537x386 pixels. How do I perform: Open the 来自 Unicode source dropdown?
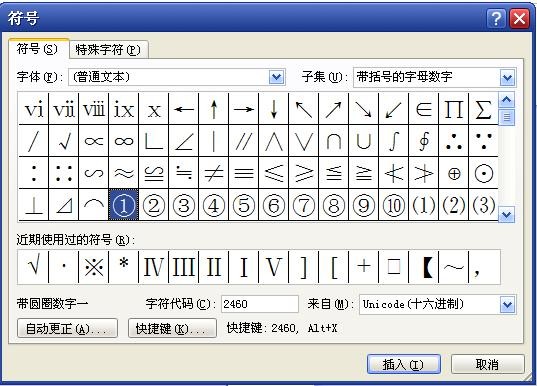tap(507, 304)
